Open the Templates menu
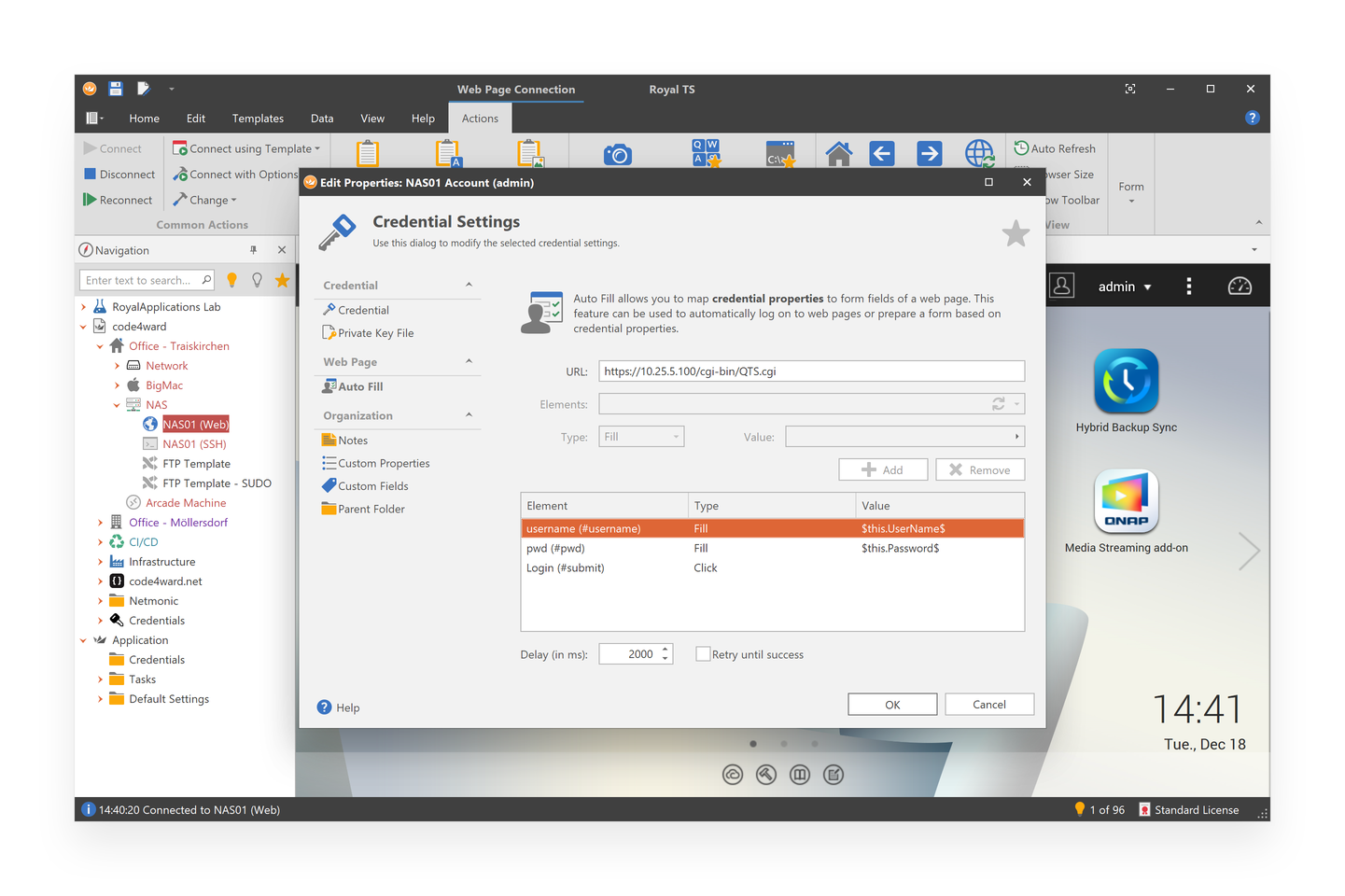This screenshot has height=896, width=1345. coord(258,119)
